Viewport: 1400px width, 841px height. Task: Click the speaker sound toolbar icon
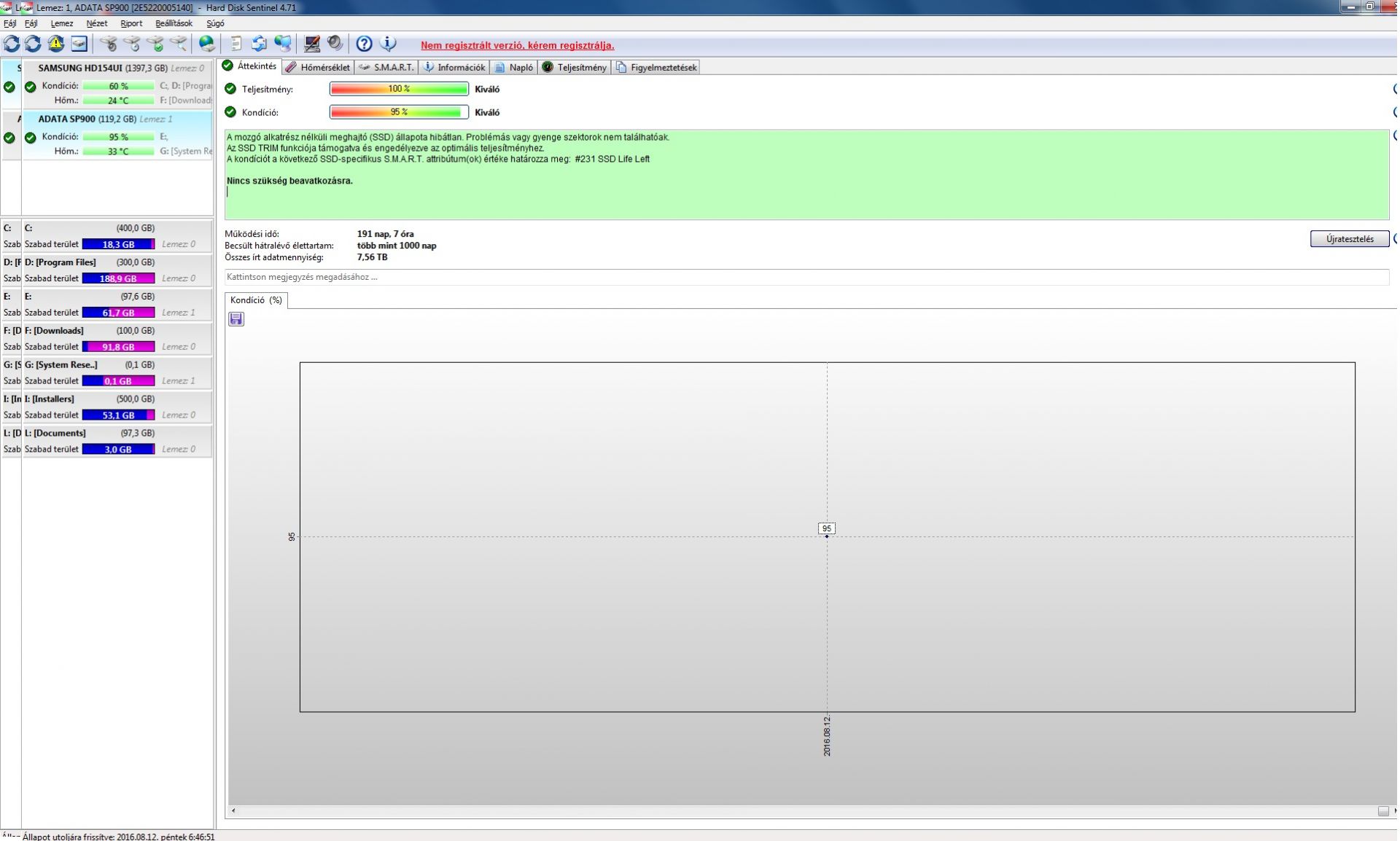click(335, 44)
